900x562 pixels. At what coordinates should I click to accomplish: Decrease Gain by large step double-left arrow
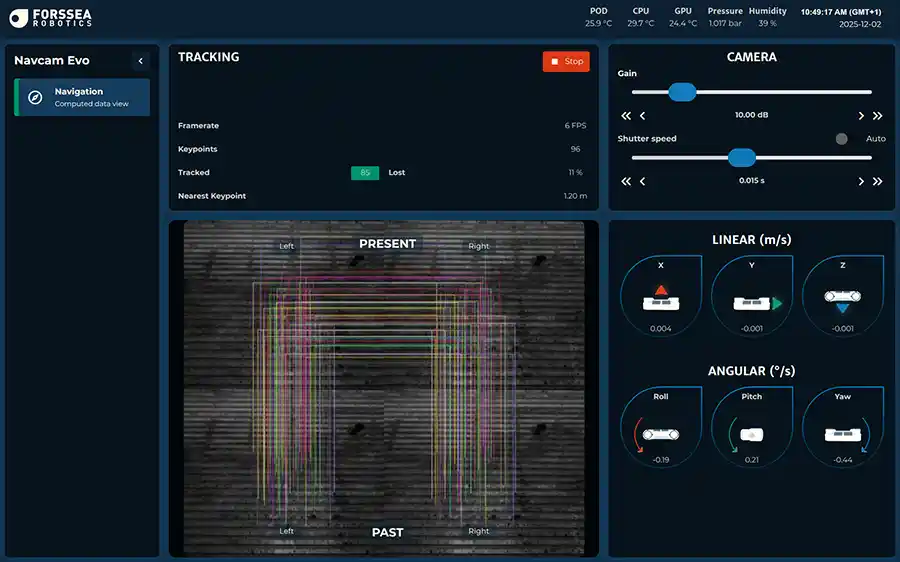pyautogui.click(x=626, y=116)
